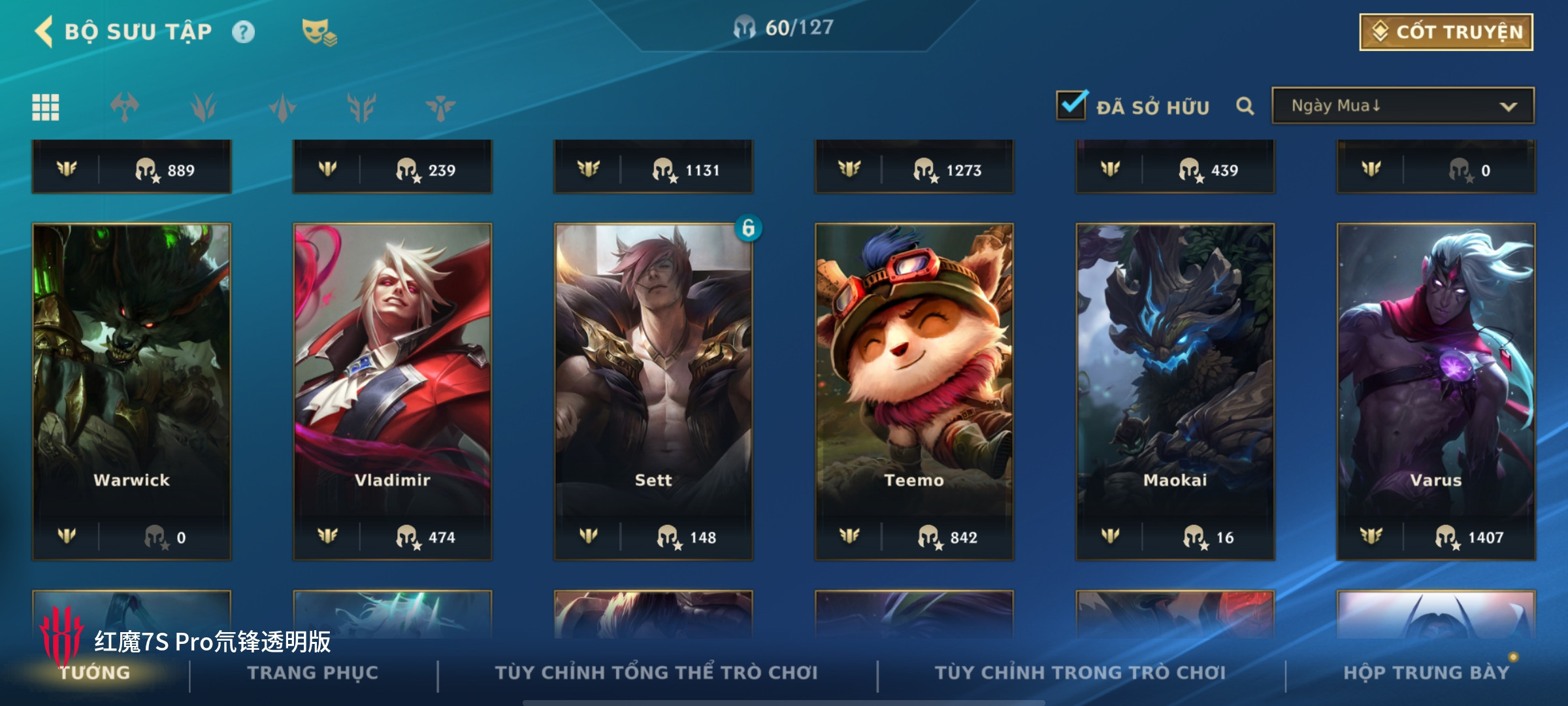This screenshot has width=1568, height=706.
Task: Open the mask and coins icon
Action: (x=319, y=32)
